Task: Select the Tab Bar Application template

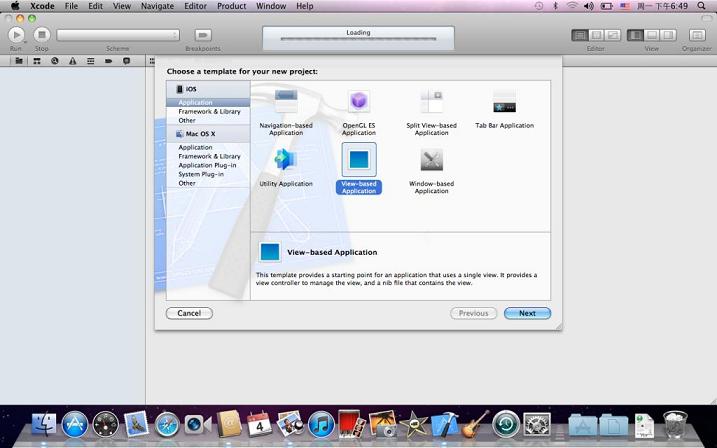Action: (x=504, y=101)
